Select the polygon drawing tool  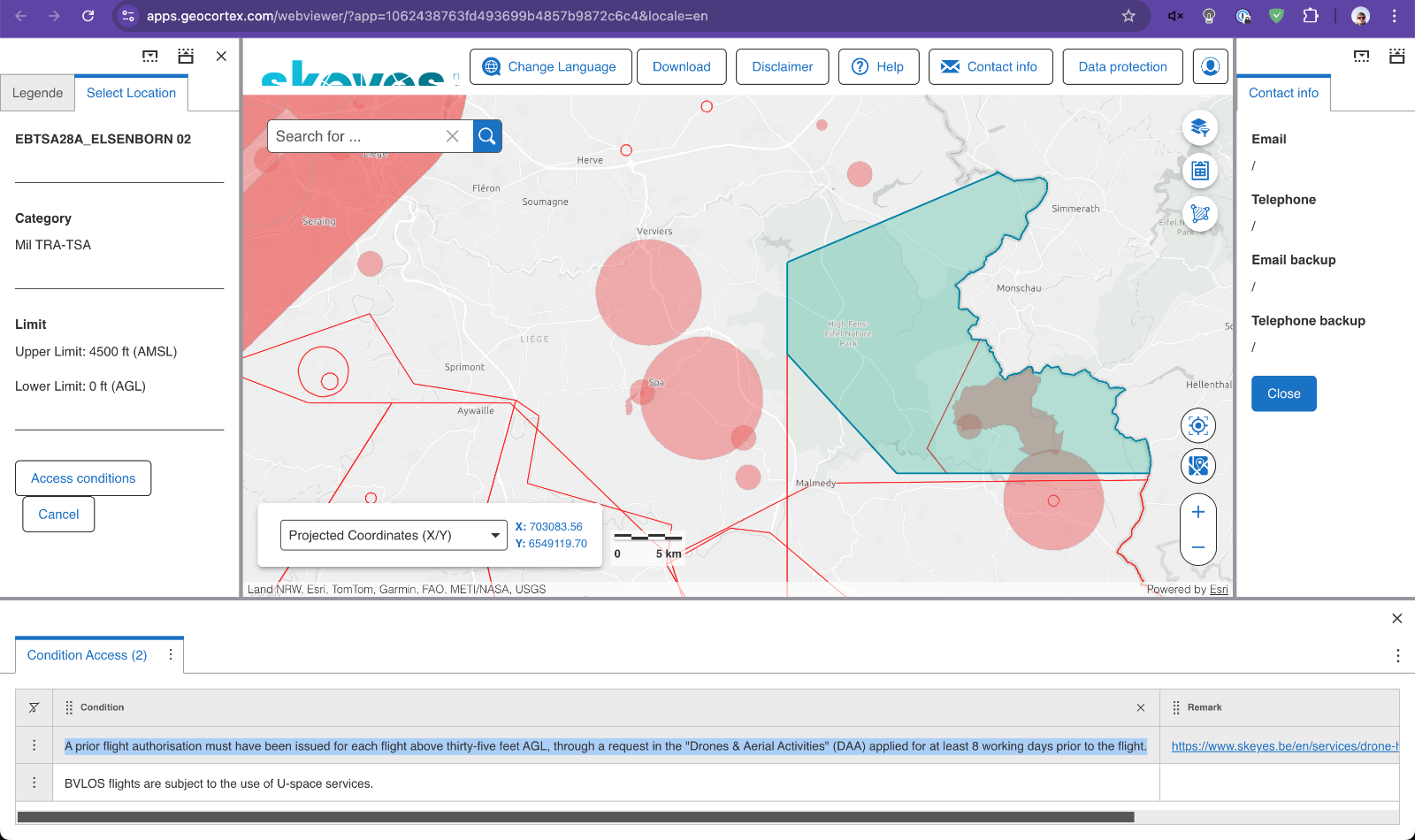(x=1199, y=214)
